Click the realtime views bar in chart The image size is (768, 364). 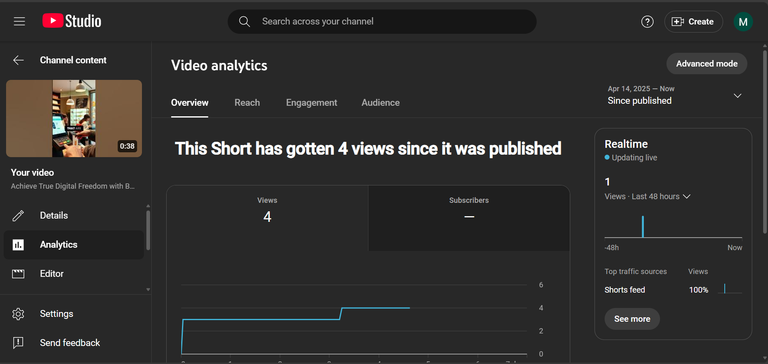[x=643, y=226]
